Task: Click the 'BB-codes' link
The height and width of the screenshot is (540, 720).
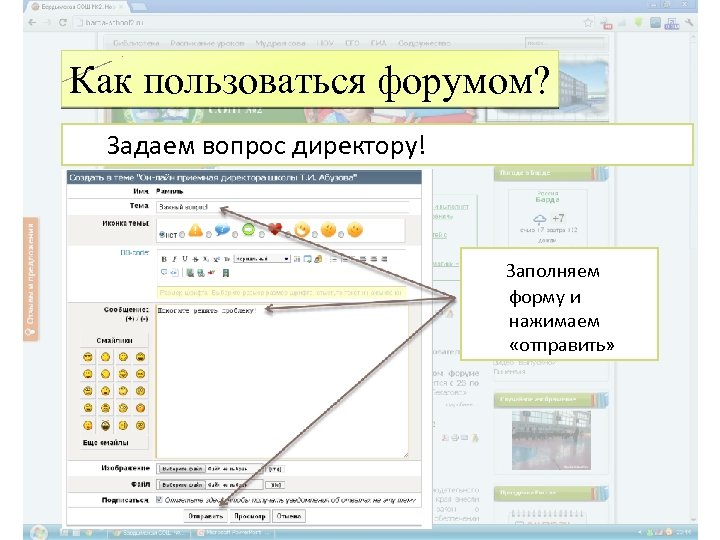Action: [135, 252]
